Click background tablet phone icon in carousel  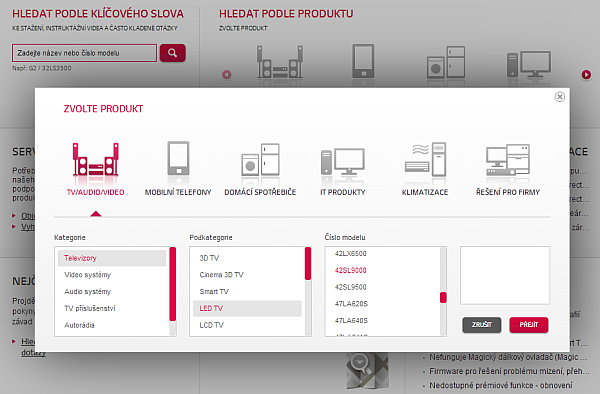tap(363, 61)
